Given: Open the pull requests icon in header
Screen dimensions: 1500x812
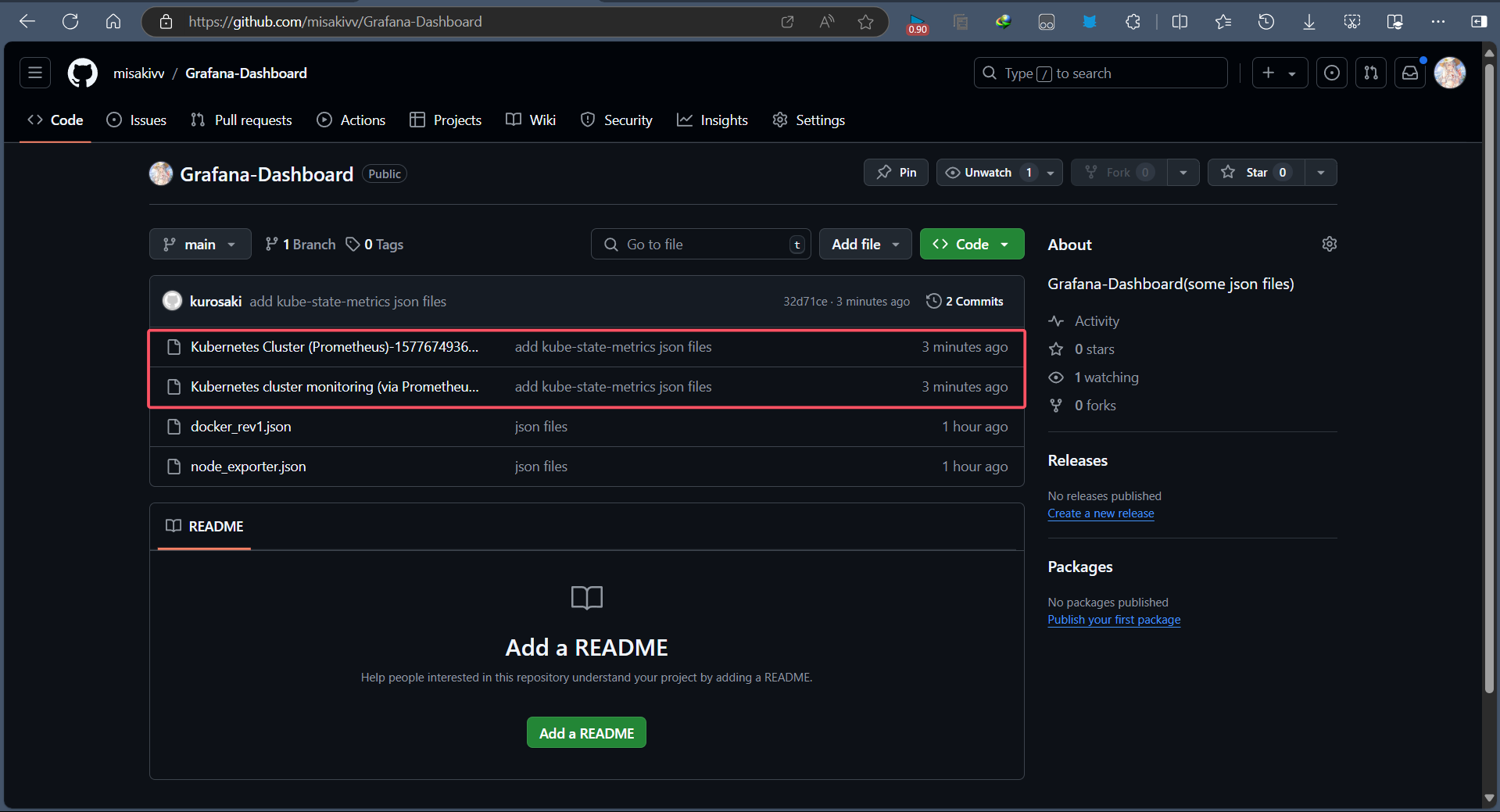Looking at the screenshot, I should [x=1371, y=73].
